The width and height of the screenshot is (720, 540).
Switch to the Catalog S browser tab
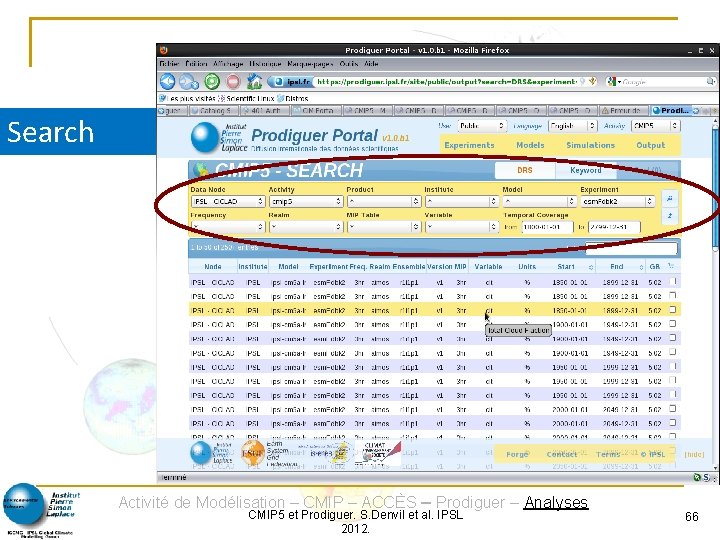[213, 111]
